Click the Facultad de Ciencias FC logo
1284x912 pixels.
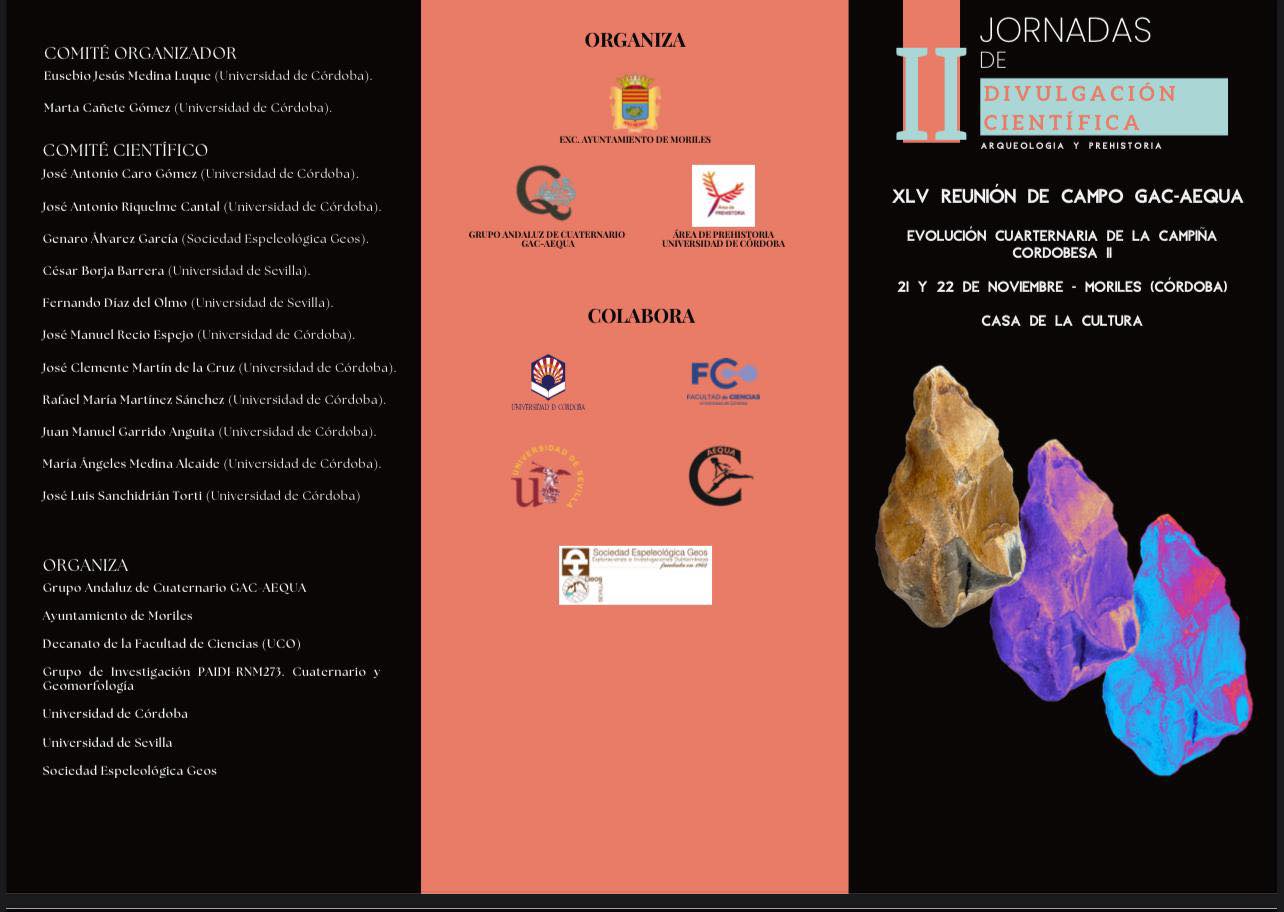723,380
